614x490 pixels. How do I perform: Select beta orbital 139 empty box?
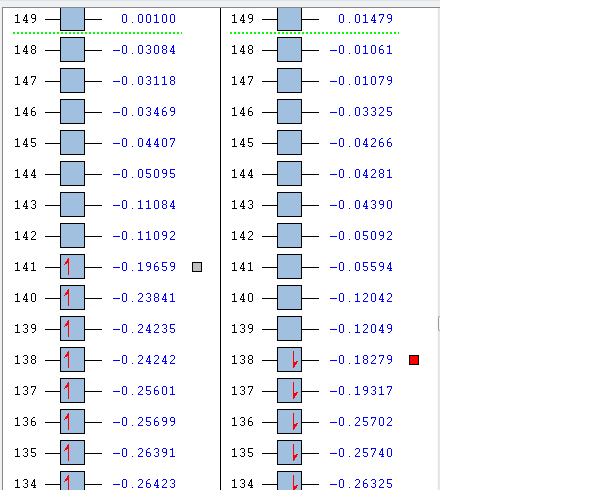coord(289,329)
